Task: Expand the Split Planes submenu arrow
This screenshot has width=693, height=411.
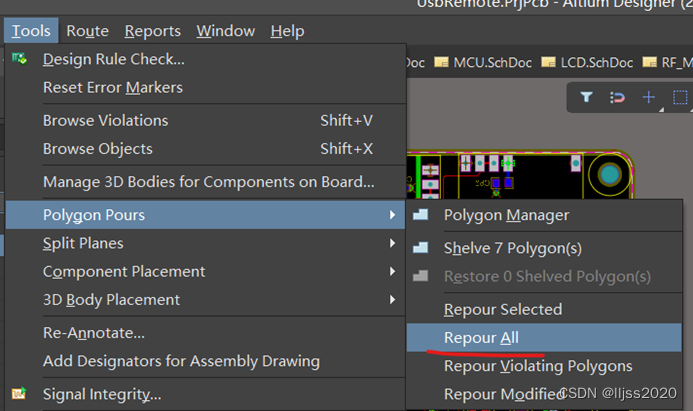Action: click(392, 243)
